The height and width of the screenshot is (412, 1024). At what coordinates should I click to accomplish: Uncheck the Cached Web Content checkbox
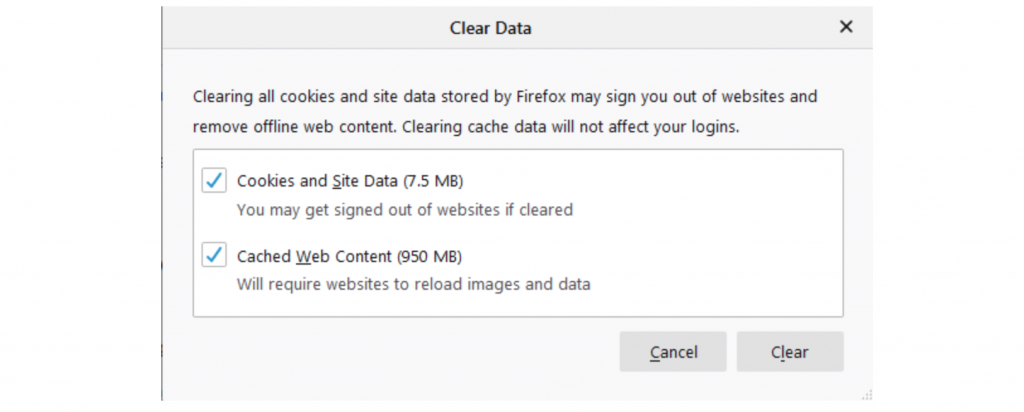tap(213, 255)
